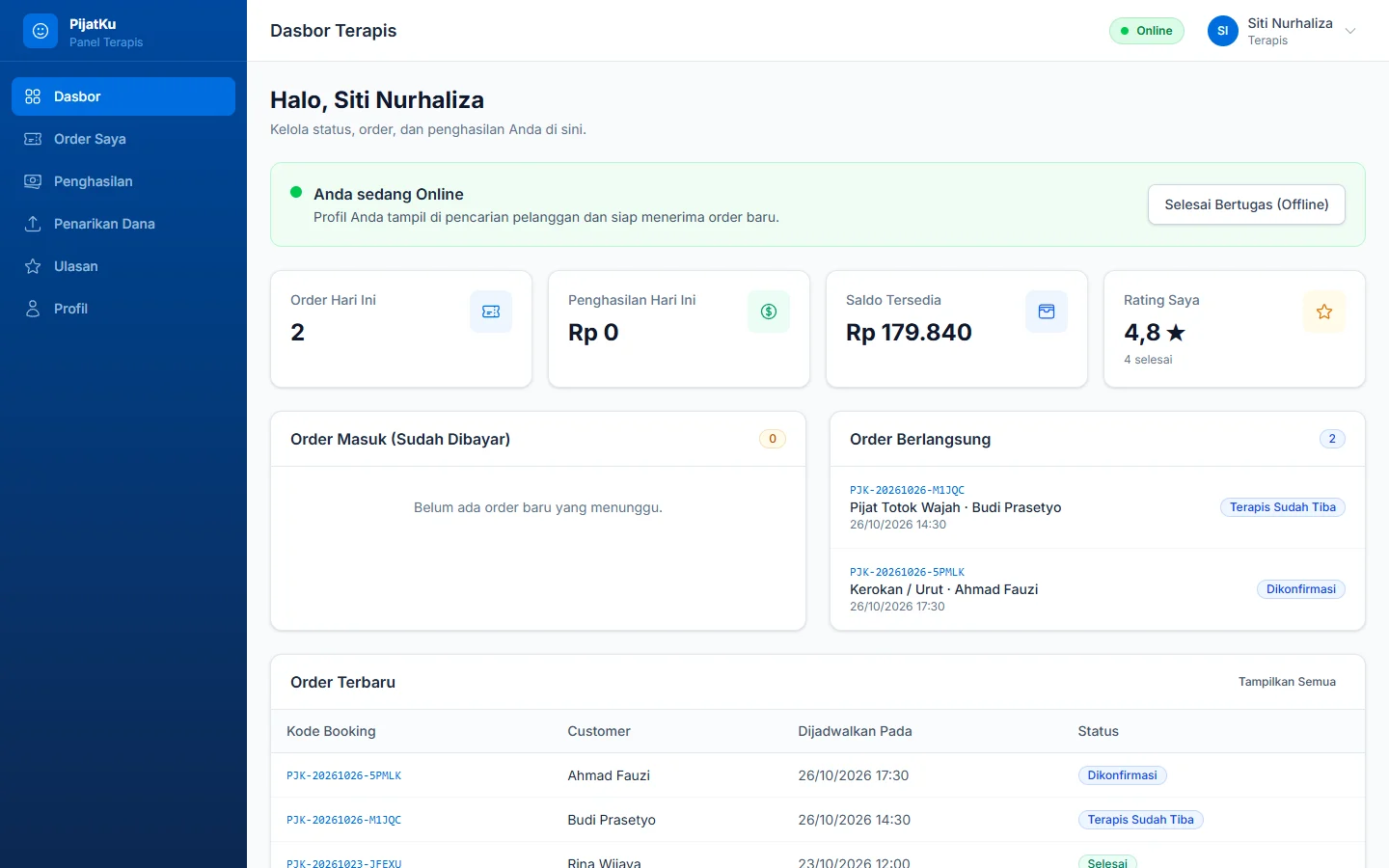Click the Dasbor grid icon in sidebar
Image resolution: width=1389 pixels, height=868 pixels.
[33, 96]
